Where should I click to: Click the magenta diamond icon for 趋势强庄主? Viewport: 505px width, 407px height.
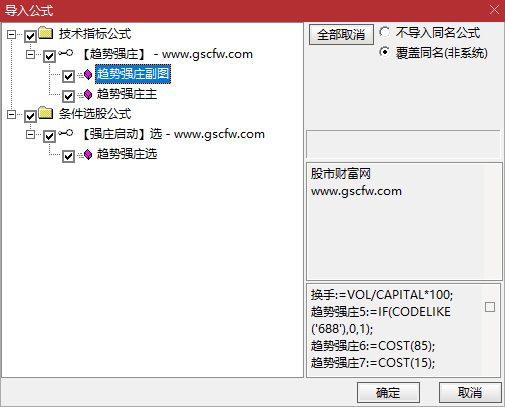(x=87, y=94)
